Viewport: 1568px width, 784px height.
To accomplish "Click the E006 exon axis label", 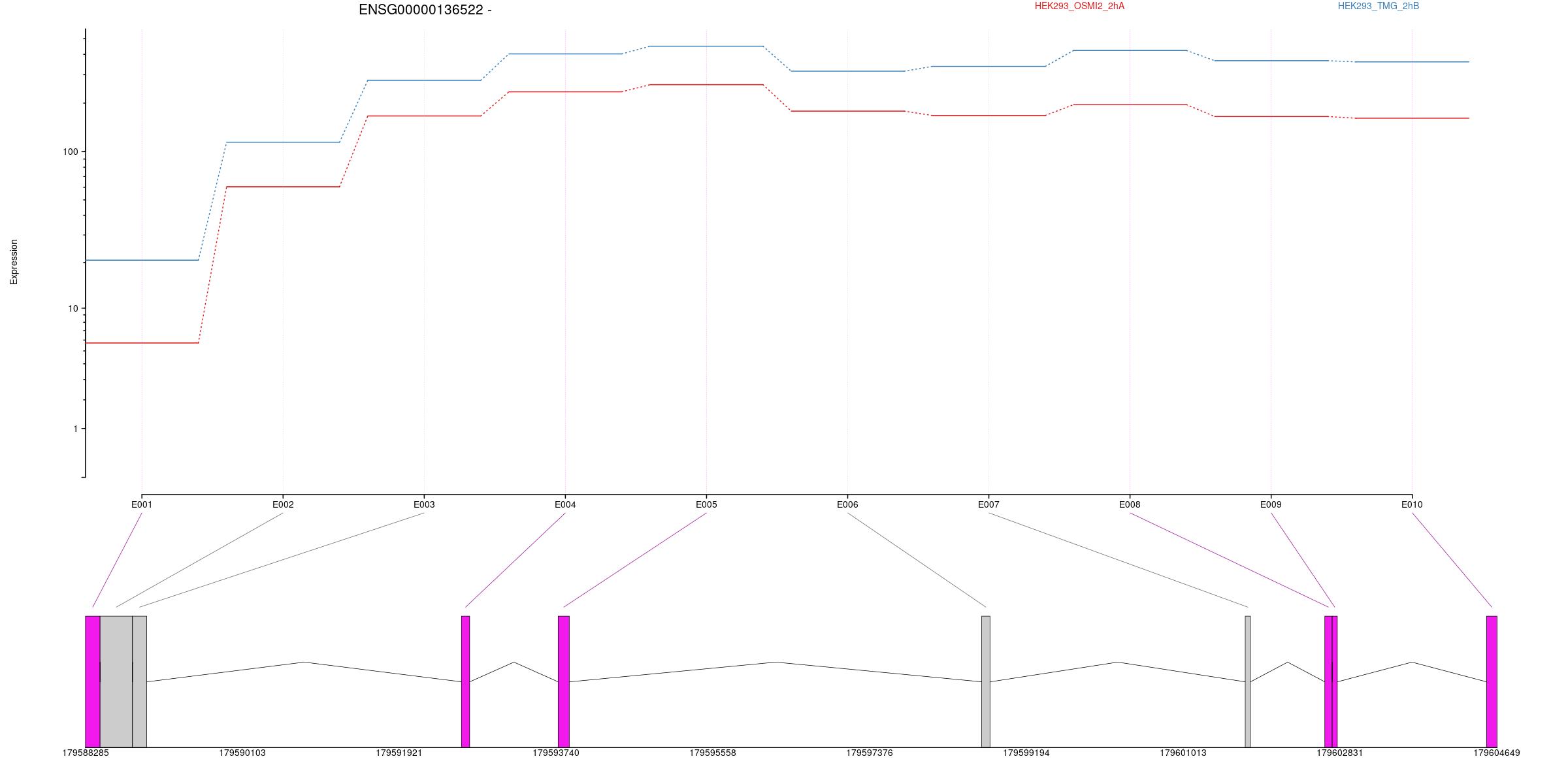I will coord(847,504).
